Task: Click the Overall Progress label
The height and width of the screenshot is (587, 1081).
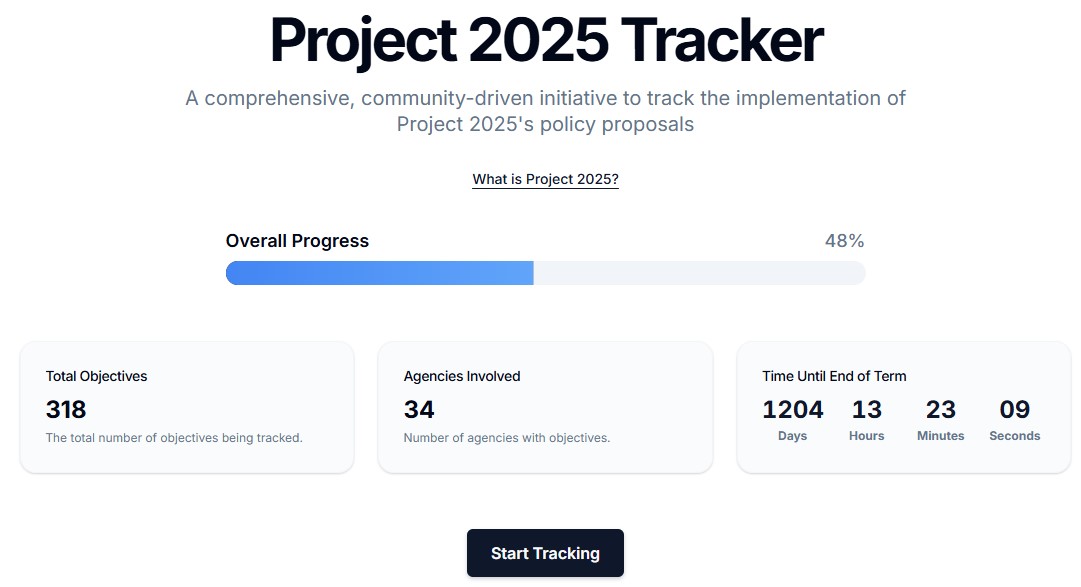Action: pyautogui.click(x=297, y=241)
